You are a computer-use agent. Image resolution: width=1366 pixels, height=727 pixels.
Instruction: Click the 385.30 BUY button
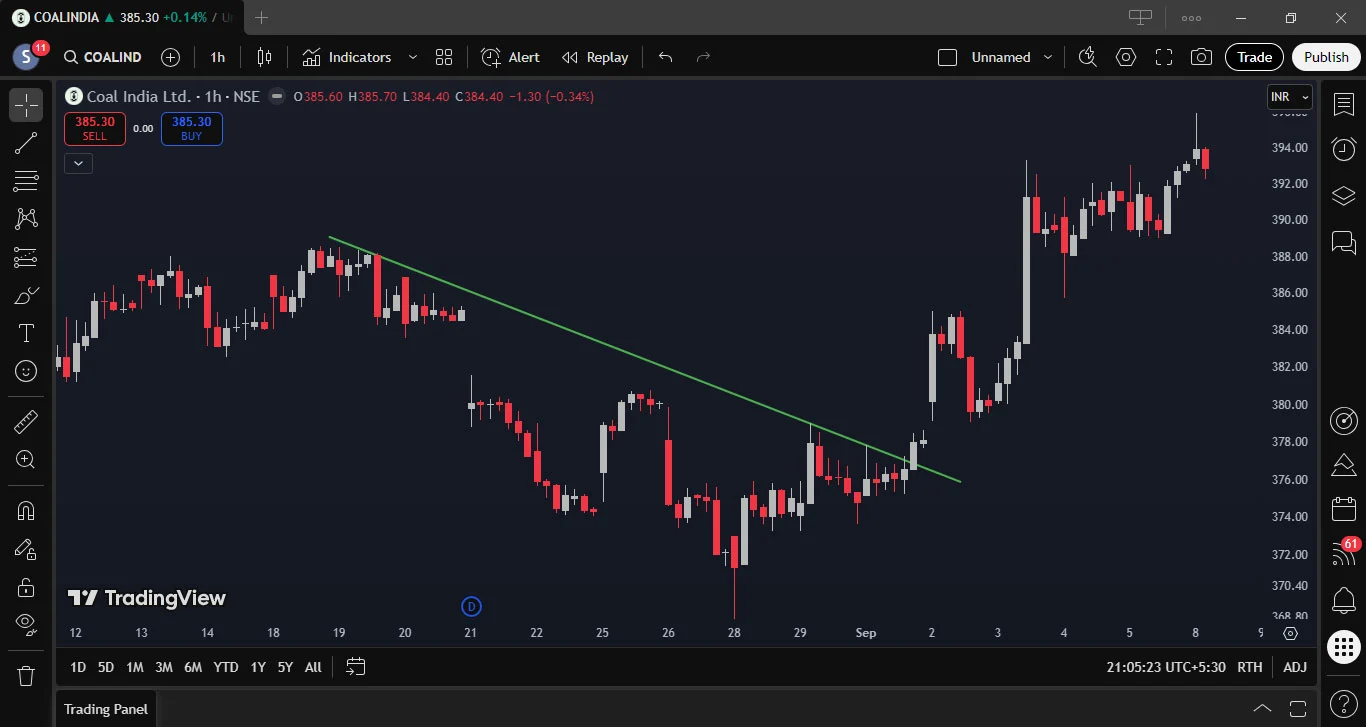191,129
